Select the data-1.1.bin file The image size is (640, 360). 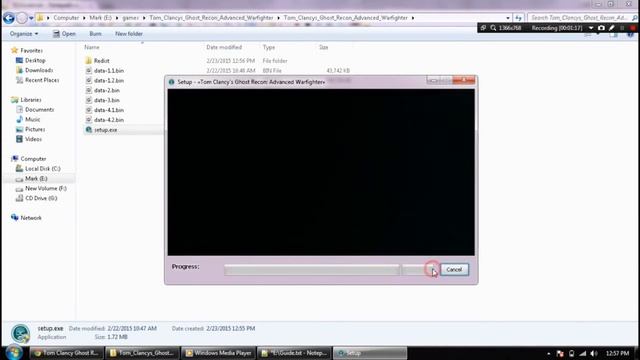click(x=109, y=71)
